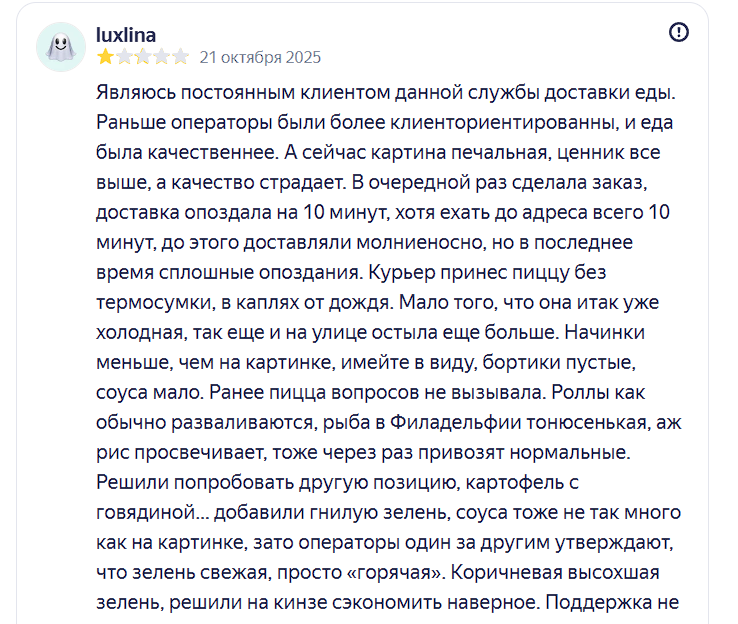Viewport: 738px width, 624px height.
Task: Click the word Филадельфии in the review text
Action: pyautogui.click(x=455, y=423)
